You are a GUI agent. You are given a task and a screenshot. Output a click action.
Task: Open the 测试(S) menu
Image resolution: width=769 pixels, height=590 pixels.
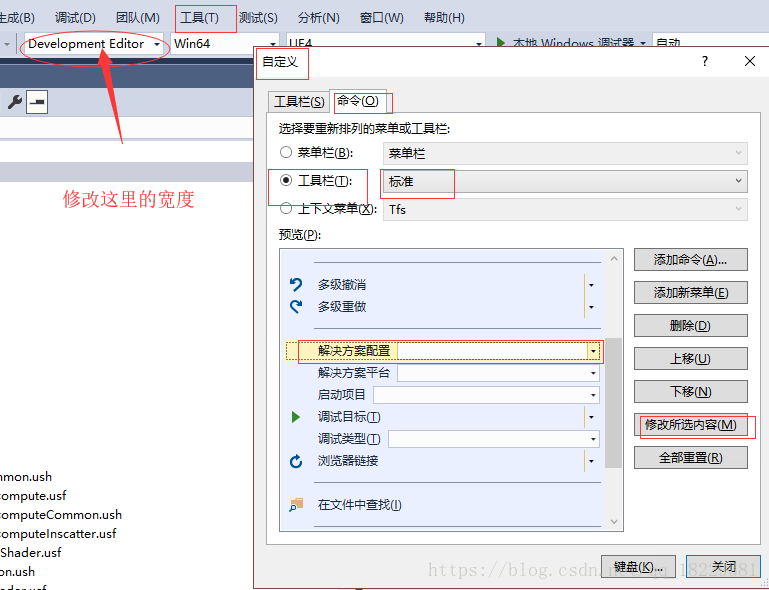(x=258, y=18)
